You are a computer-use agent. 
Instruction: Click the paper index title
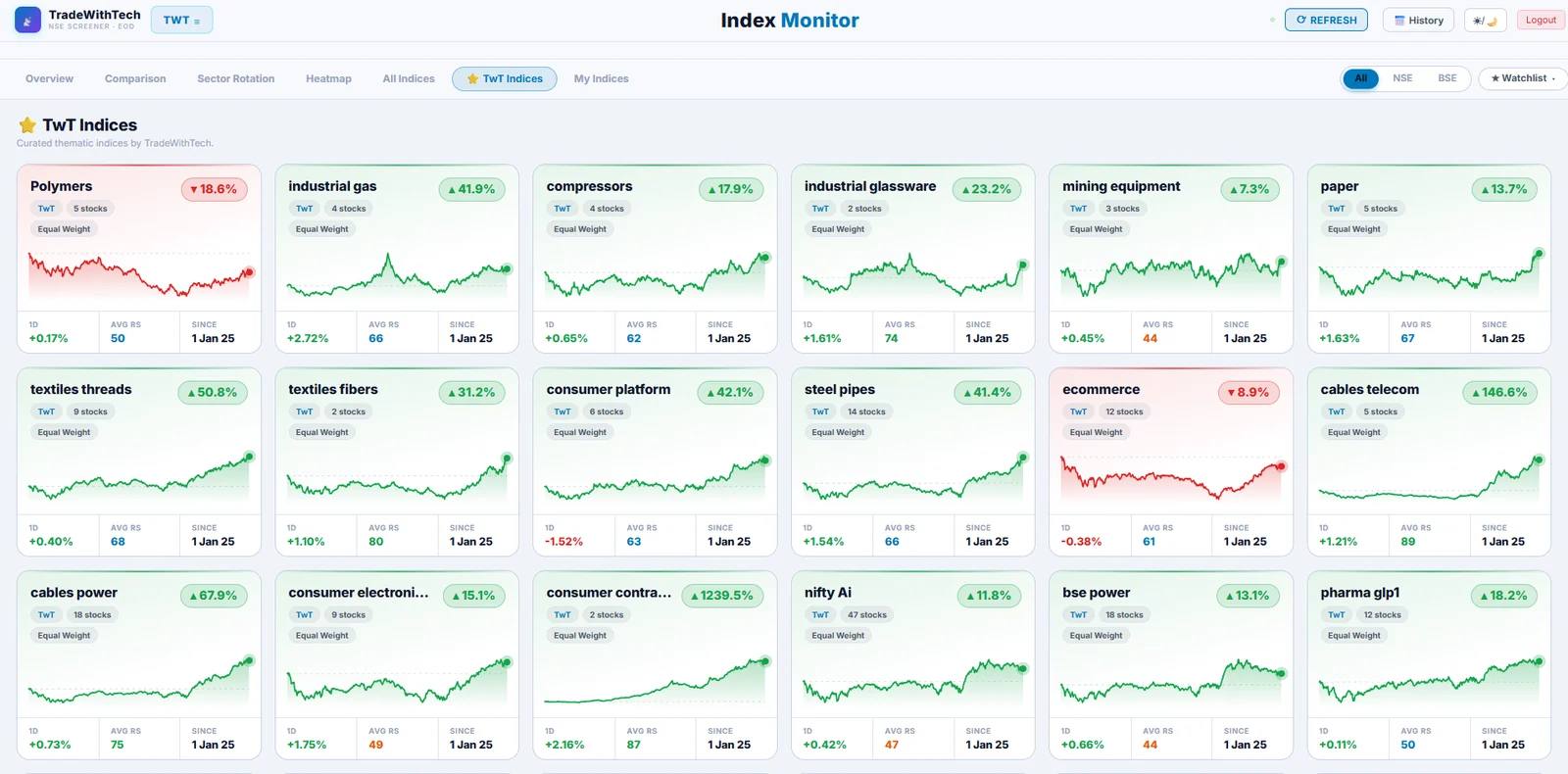click(1339, 186)
